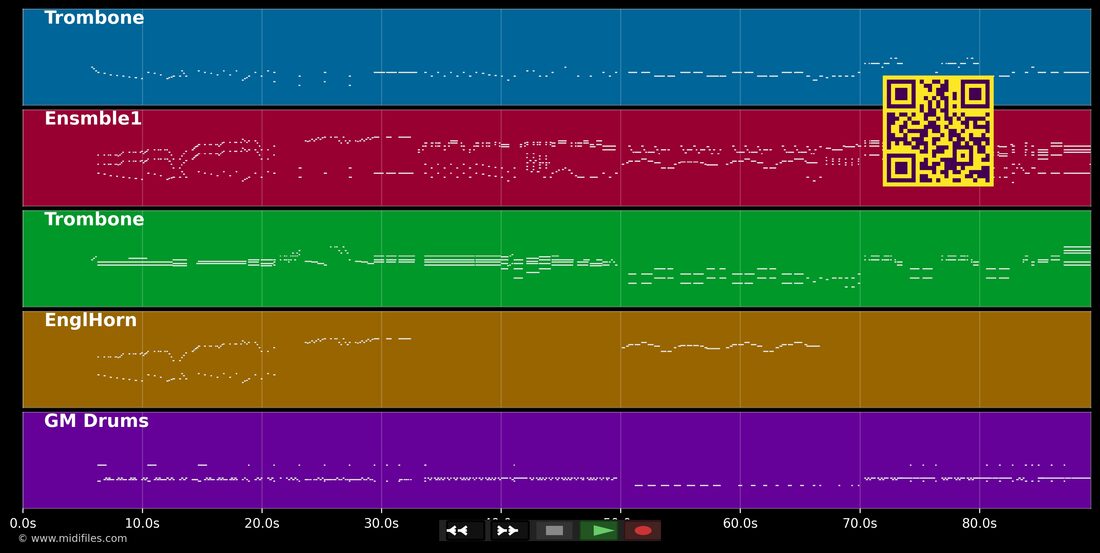
Task: Select the GM Drums track label
Action: tap(96, 421)
